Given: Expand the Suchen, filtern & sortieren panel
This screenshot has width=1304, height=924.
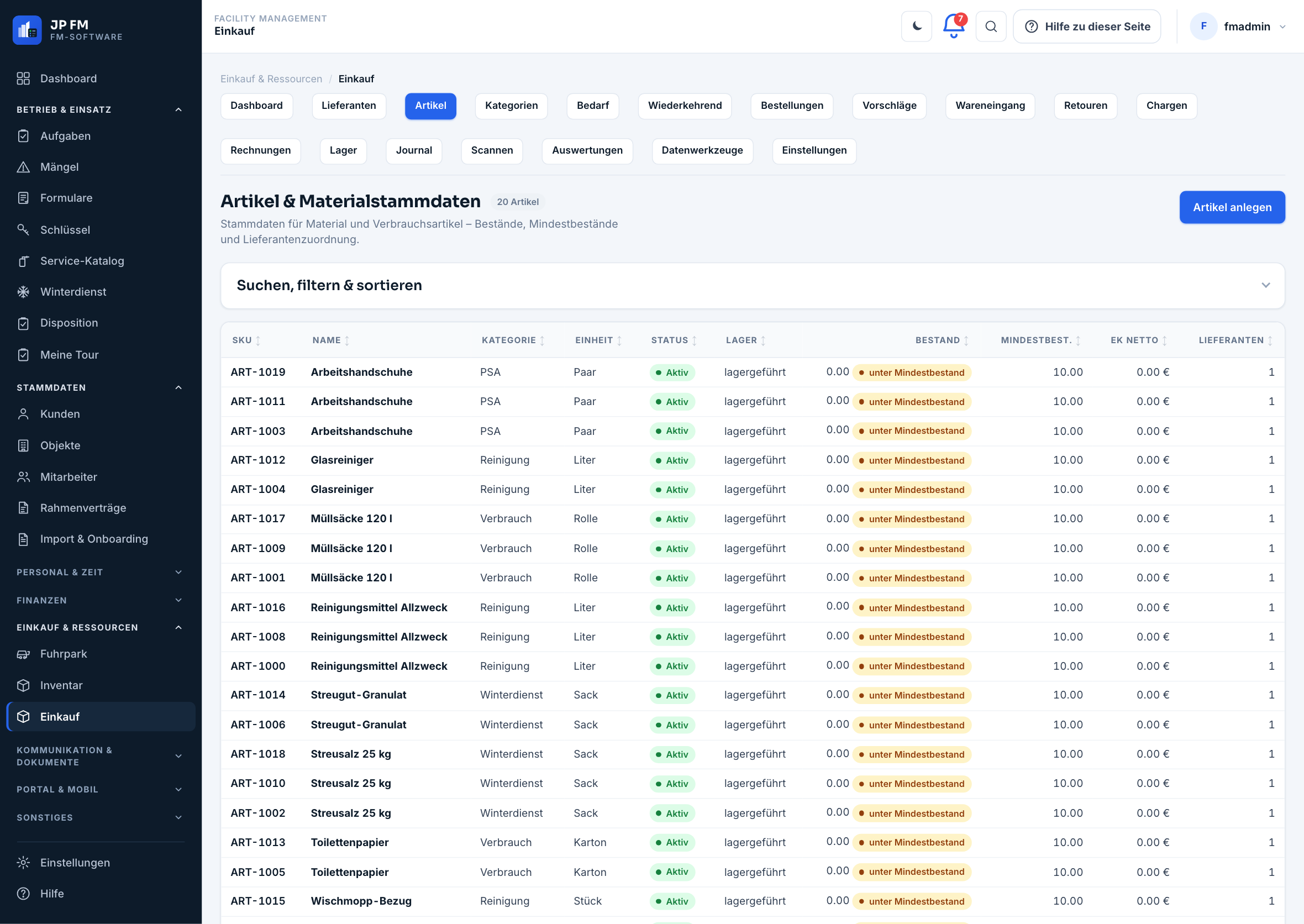Looking at the screenshot, I should (751, 286).
